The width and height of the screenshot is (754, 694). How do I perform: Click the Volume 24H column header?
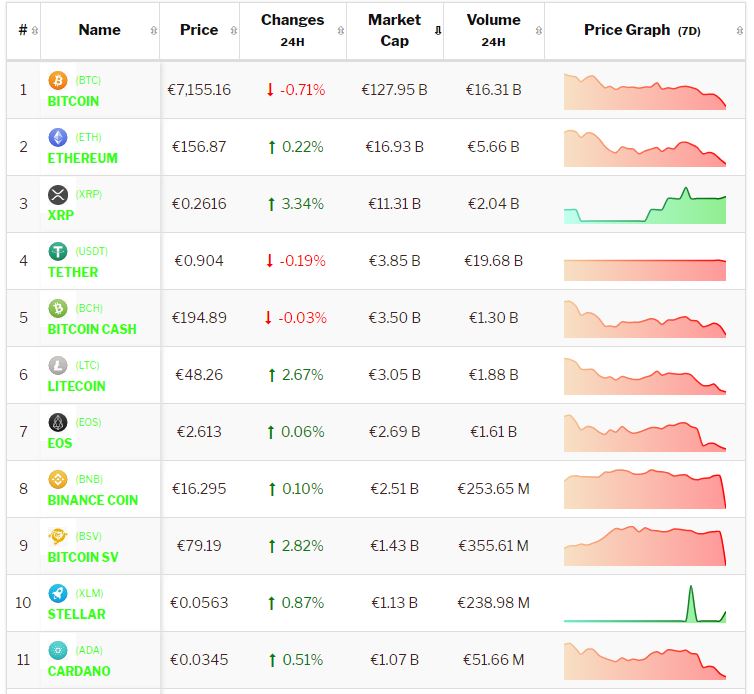pyautogui.click(x=493, y=30)
